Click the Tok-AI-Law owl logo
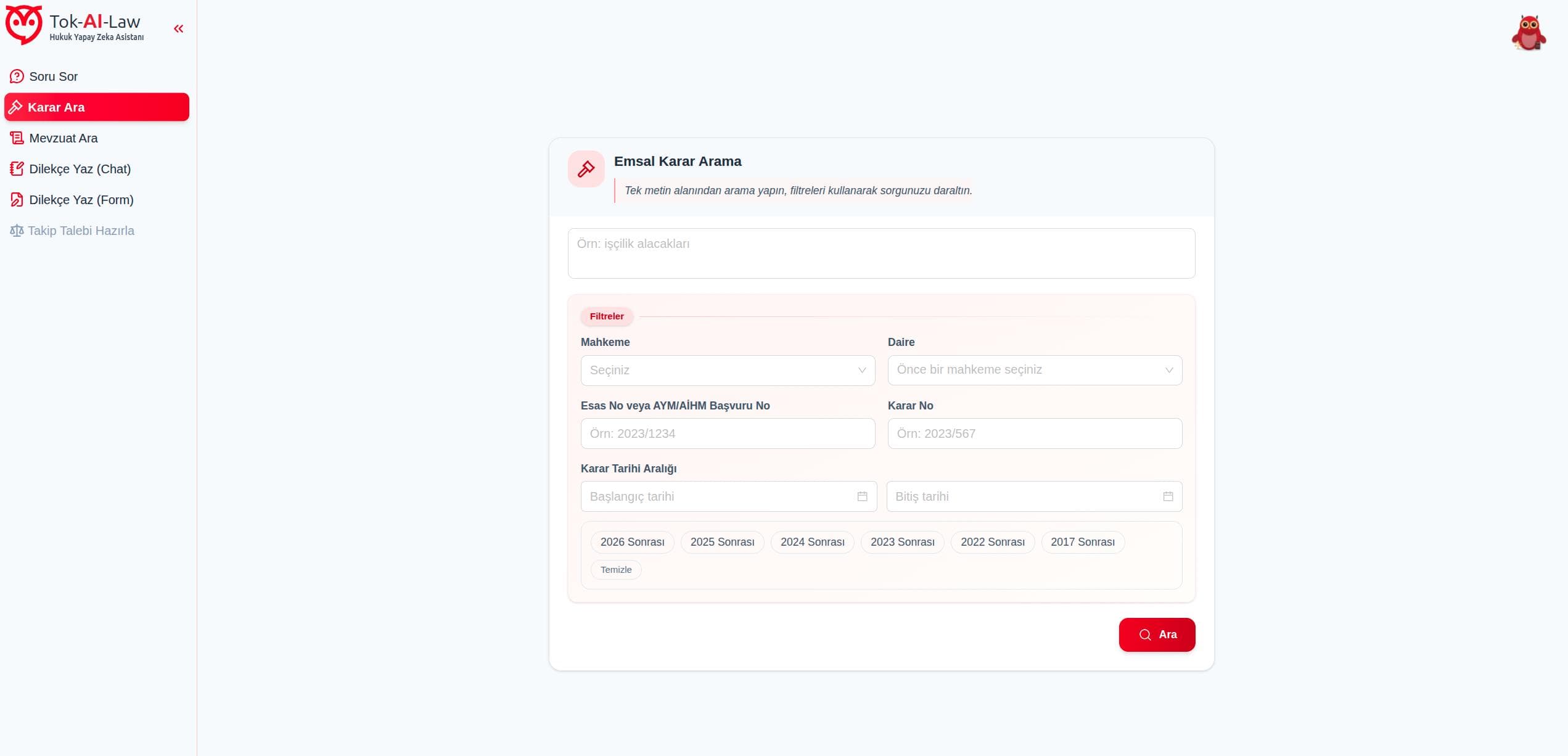 (x=23, y=25)
